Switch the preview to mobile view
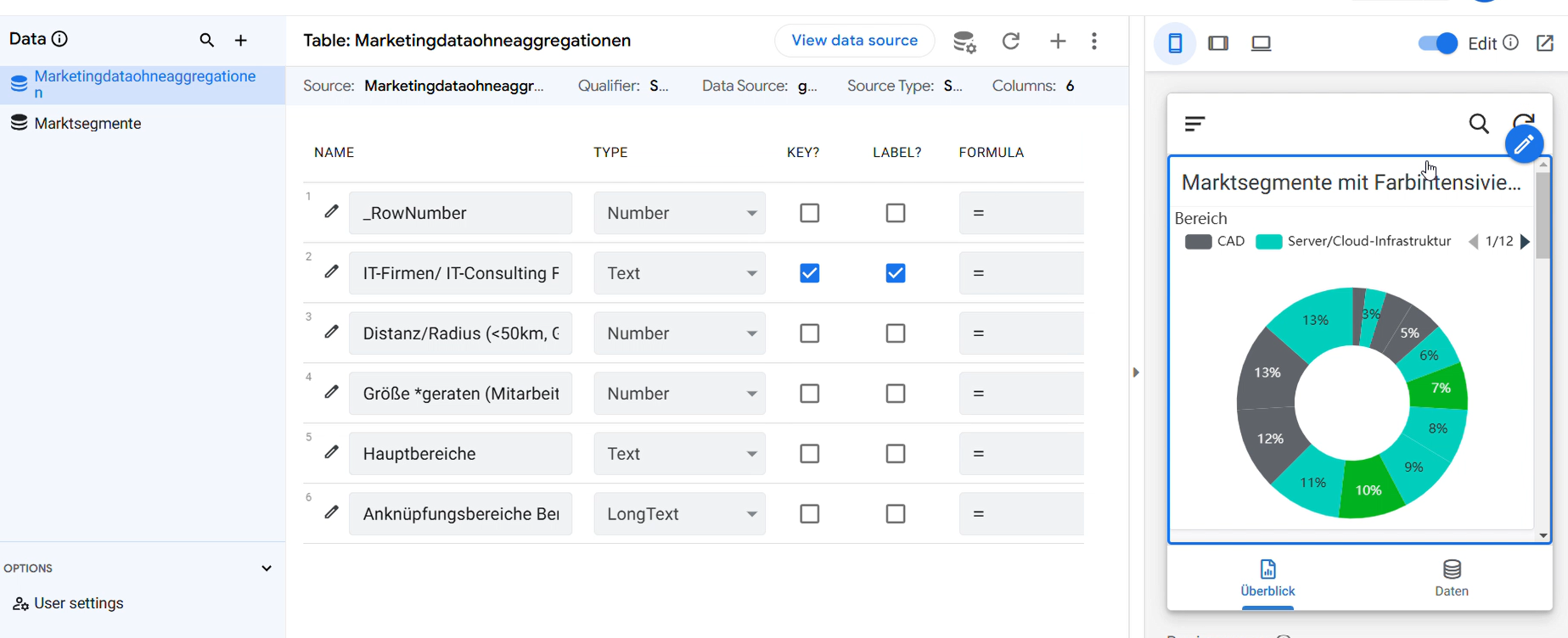Viewport: 1568px width, 638px height. [x=1175, y=43]
